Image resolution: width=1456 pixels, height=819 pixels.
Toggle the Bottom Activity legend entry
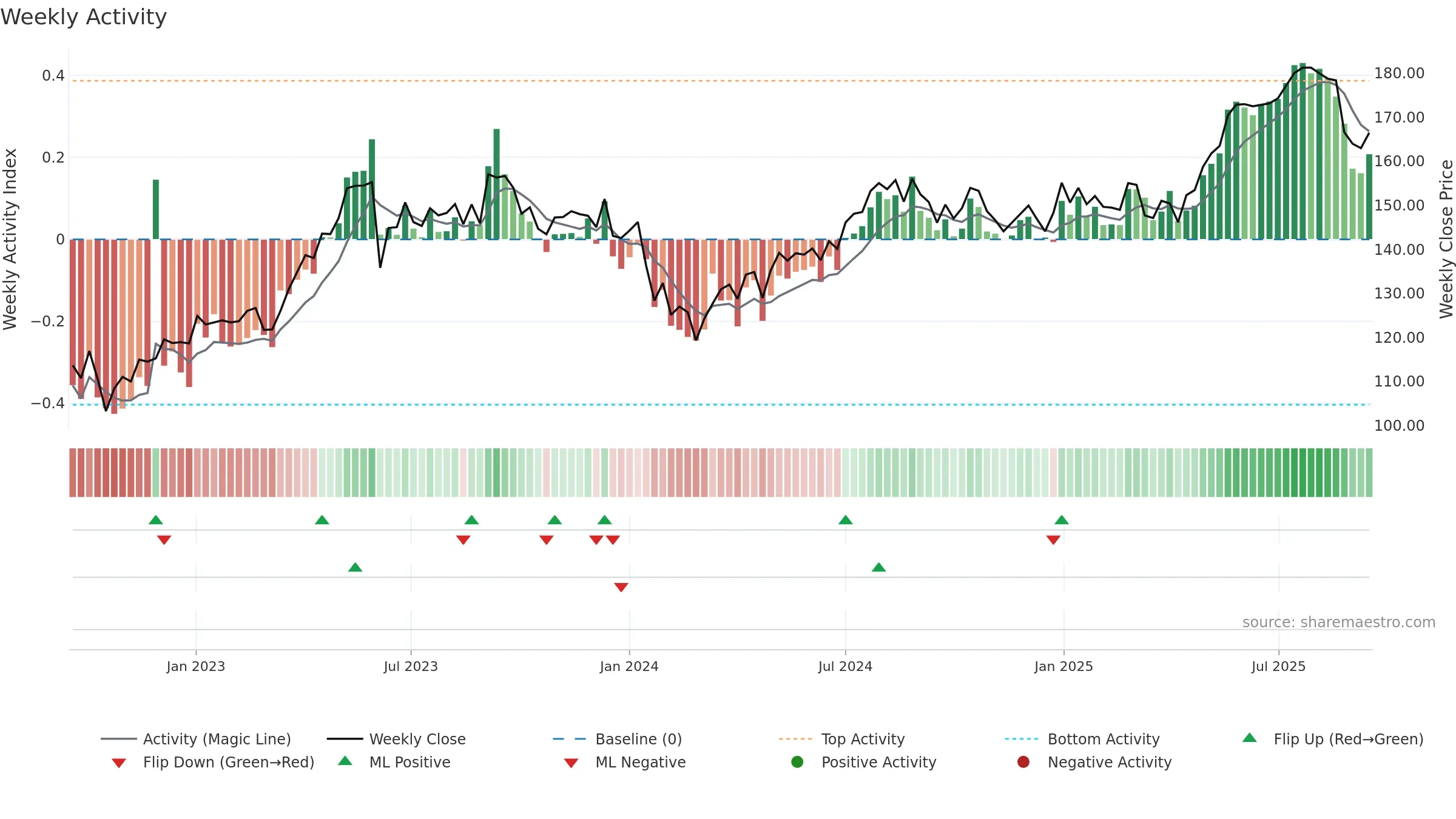click(x=1082, y=739)
